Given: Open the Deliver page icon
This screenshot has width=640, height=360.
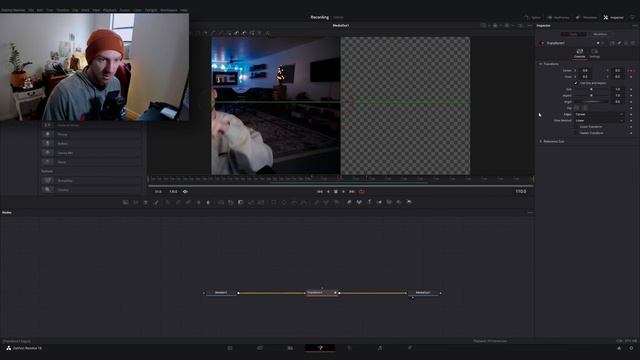Looking at the screenshot, I should (410, 348).
